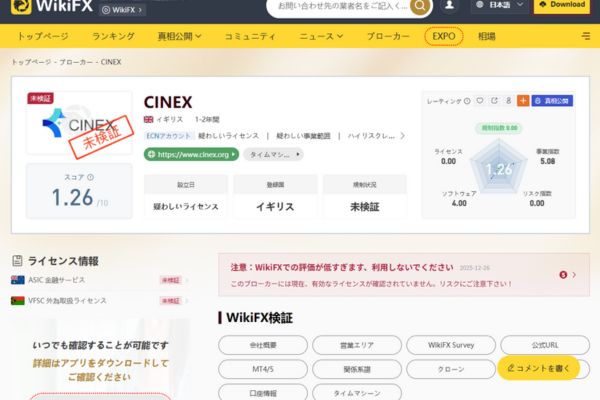
Task: Open the https://www.cinex.org website link
Action: pos(191,154)
